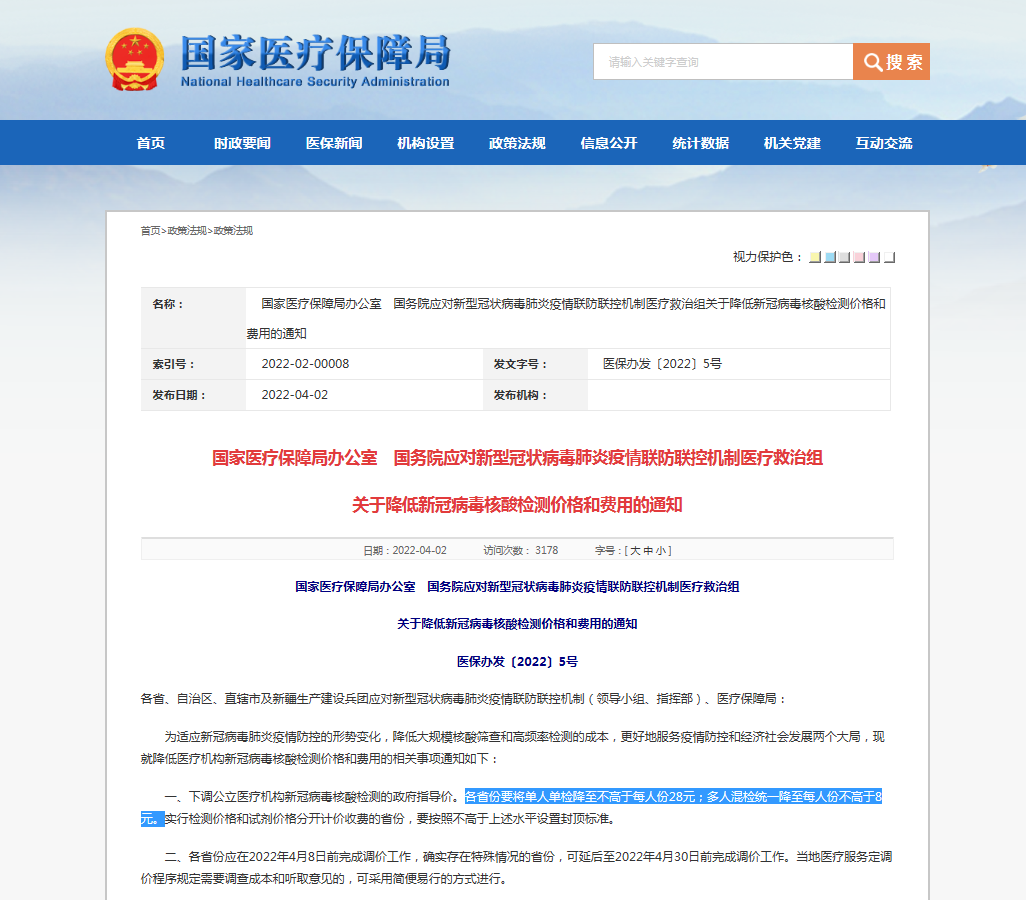Open 机关党建 in the navigation bar
Screen dimensions: 1026x900
[x=792, y=143]
